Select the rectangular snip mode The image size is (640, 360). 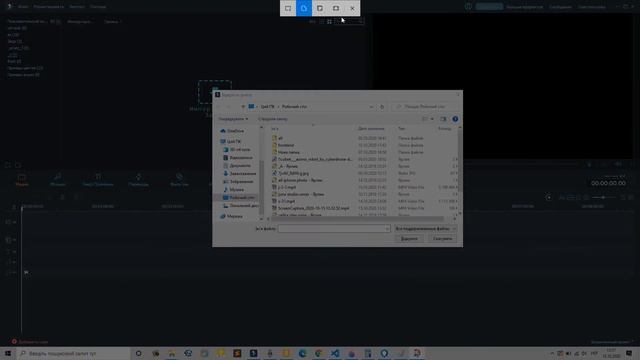click(288, 8)
